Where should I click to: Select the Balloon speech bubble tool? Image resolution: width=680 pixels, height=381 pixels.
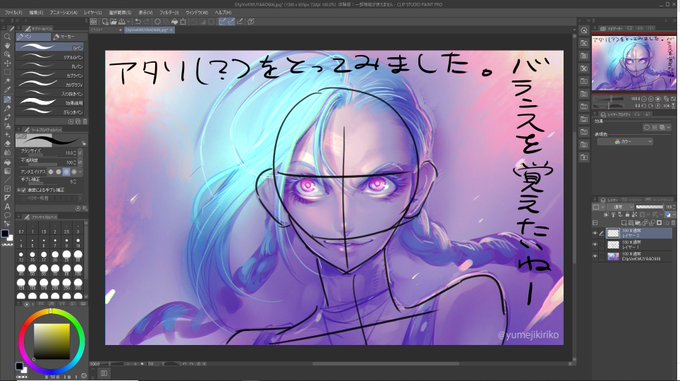[7, 215]
